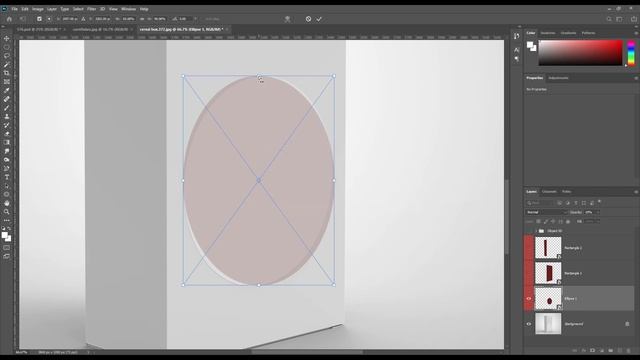The height and width of the screenshot is (360, 640).
Task: Toggle the reference point checkbox
Action: (39, 19)
